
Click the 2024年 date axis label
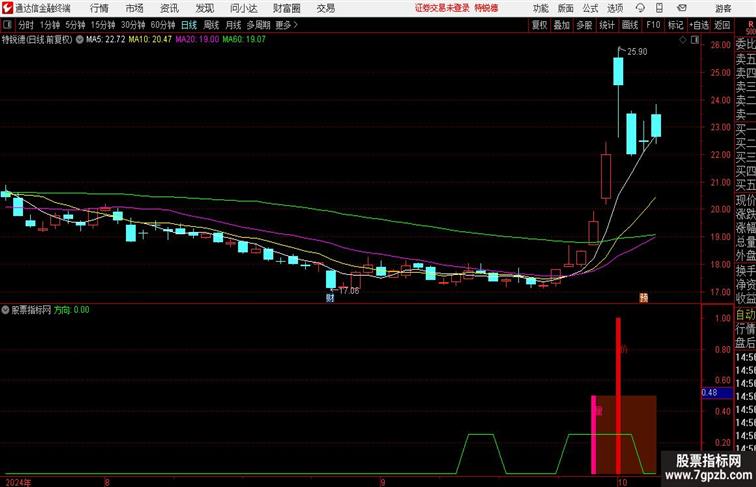click(x=18, y=482)
